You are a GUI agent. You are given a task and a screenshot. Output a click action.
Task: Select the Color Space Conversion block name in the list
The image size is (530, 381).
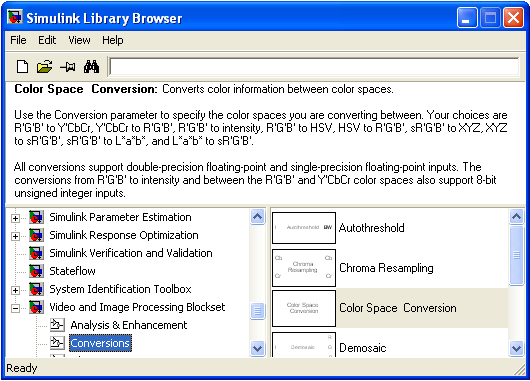pyautogui.click(x=398, y=308)
